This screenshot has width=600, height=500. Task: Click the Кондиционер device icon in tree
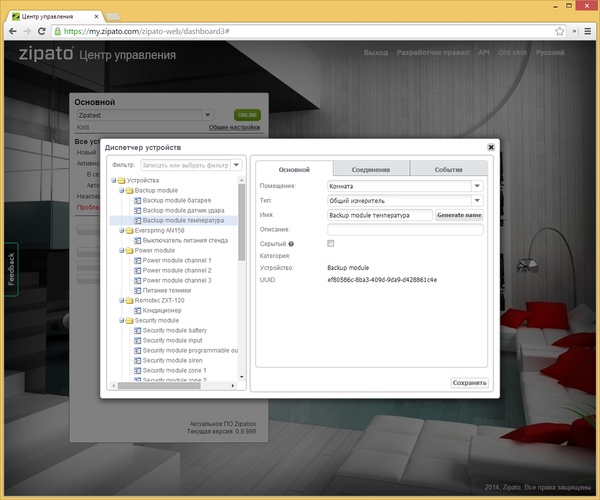pyautogui.click(x=137, y=310)
